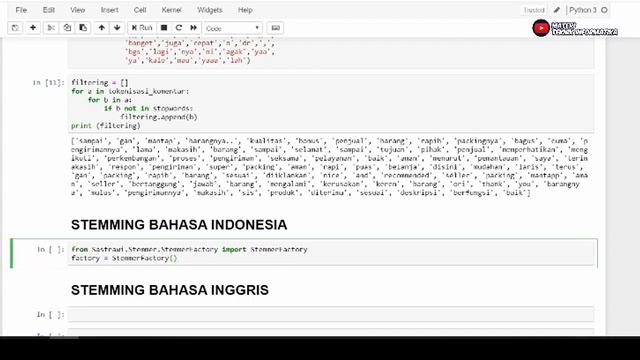Click the STEMMING BAHASA INGGRIS heading
The height and width of the screenshot is (360, 640).
170,290
